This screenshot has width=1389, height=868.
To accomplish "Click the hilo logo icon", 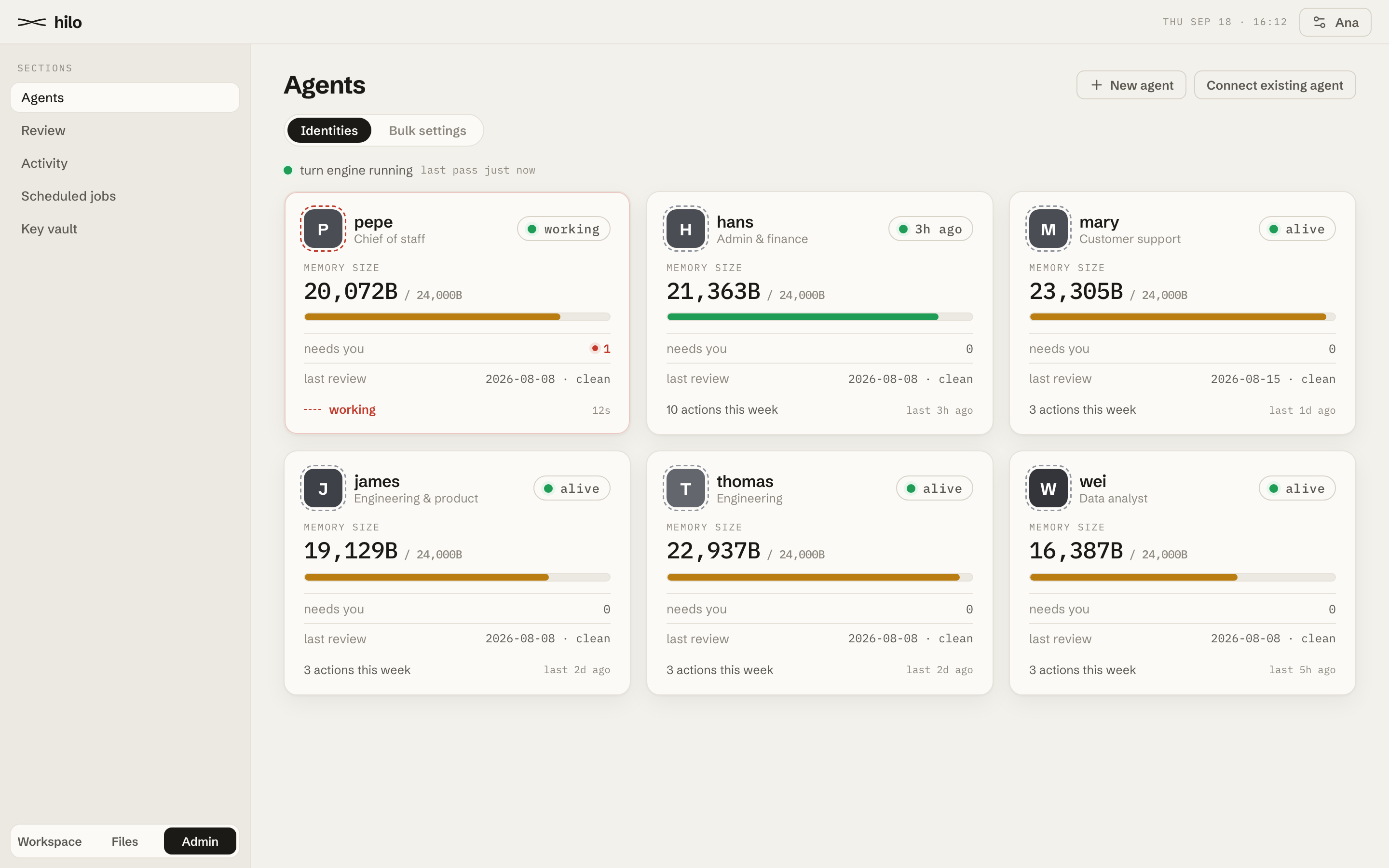I will [x=31, y=22].
